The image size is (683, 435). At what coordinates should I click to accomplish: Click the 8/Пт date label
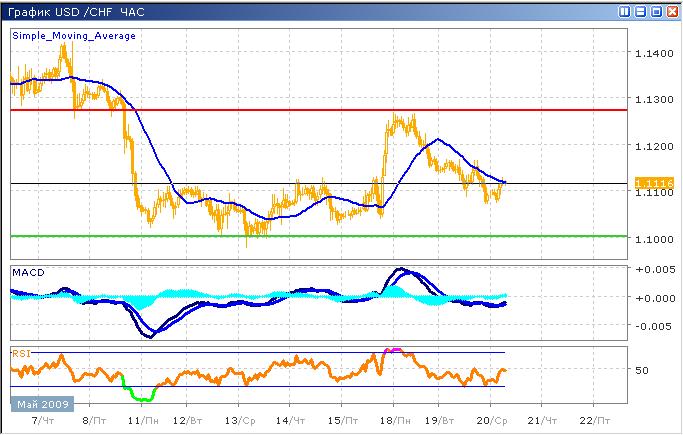(x=94, y=421)
